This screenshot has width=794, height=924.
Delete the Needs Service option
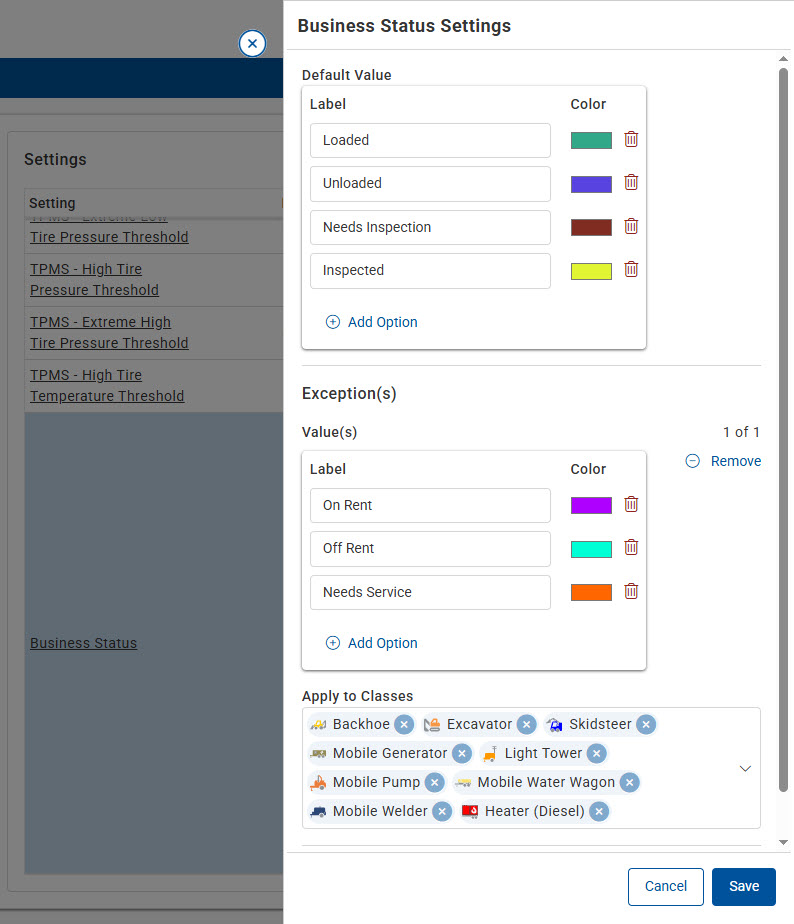point(631,592)
